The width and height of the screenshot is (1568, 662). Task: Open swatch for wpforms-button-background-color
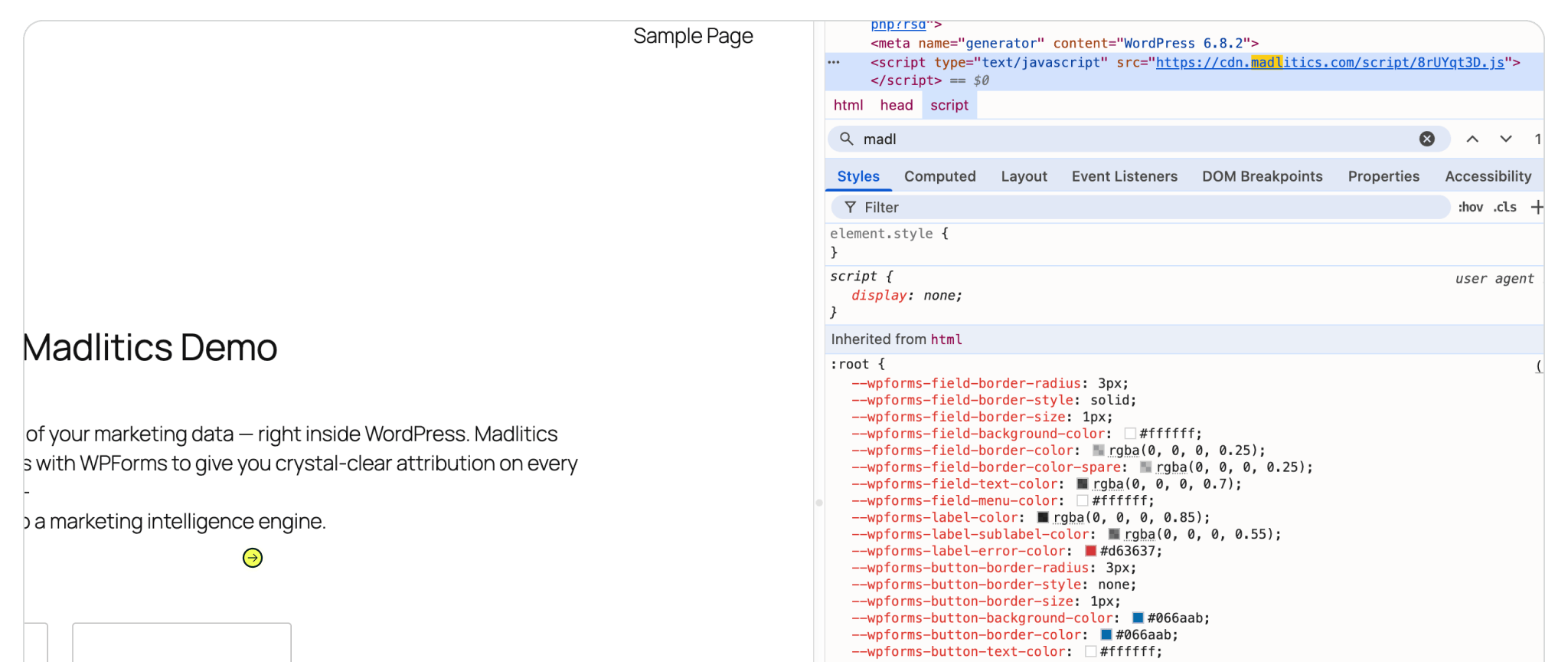(1138, 618)
